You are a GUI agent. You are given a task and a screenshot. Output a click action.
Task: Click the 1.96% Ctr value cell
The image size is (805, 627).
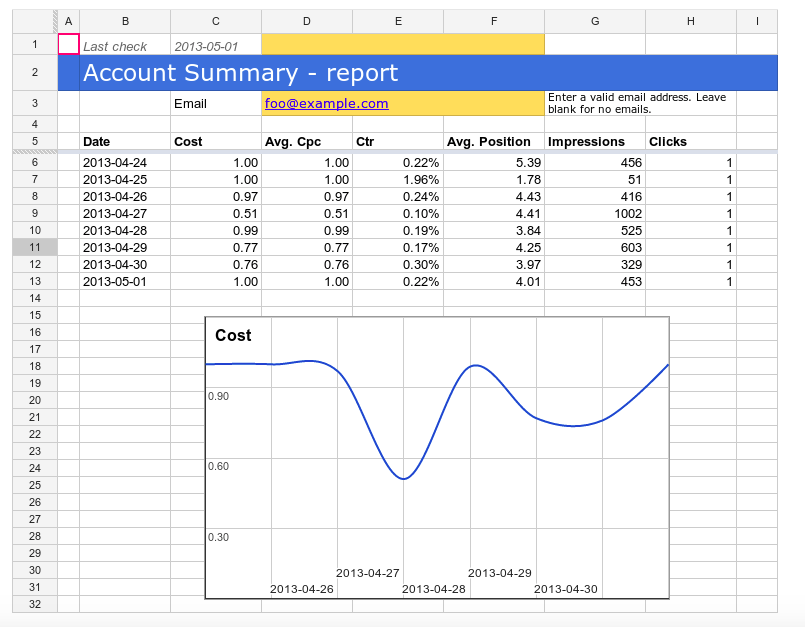click(398, 179)
